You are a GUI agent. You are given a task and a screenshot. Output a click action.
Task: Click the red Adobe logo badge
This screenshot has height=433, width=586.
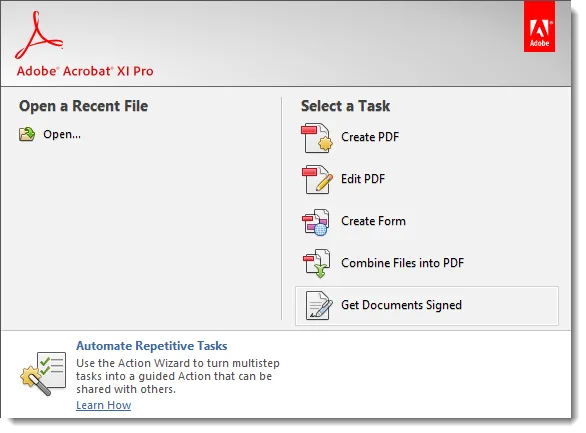[539, 27]
